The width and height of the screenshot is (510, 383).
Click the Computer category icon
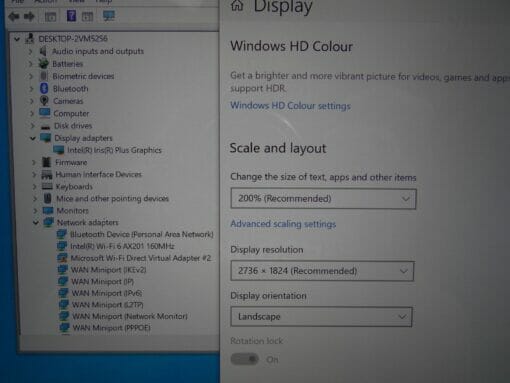(45, 113)
